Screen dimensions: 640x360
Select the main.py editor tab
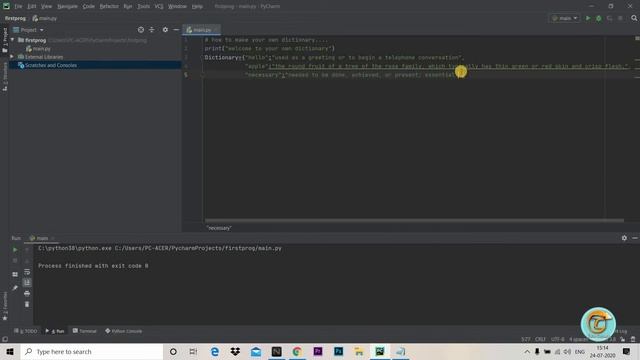pos(202,30)
